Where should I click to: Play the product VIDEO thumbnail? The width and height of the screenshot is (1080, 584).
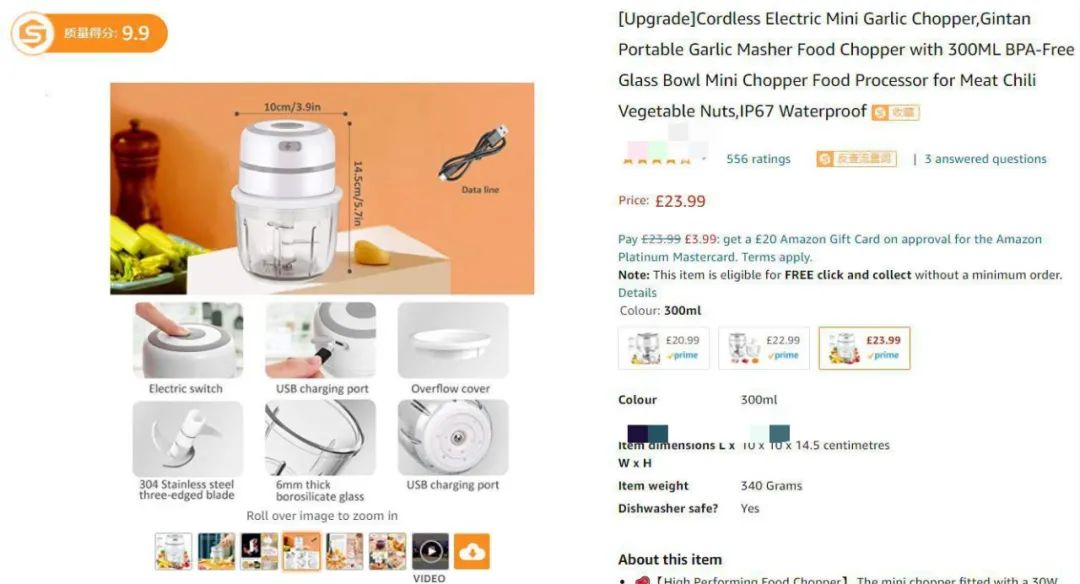pyautogui.click(x=430, y=551)
